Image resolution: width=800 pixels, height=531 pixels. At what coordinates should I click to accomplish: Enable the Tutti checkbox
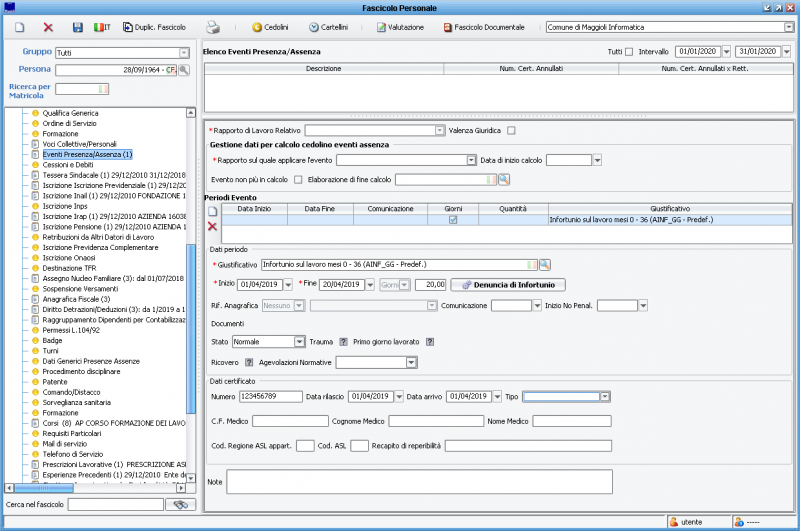629,51
